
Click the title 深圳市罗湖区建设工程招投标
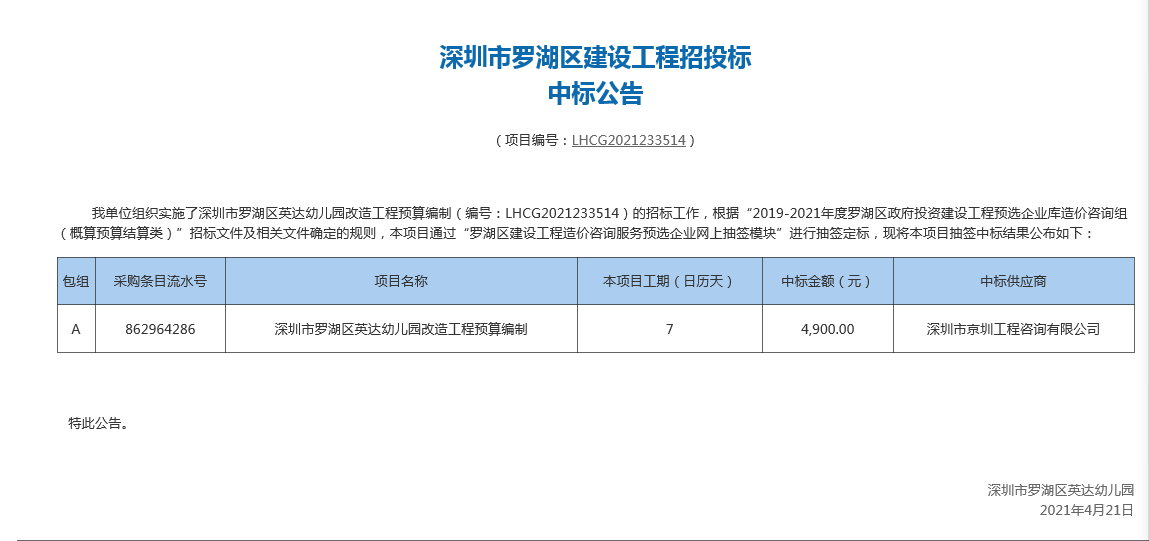click(595, 58)
